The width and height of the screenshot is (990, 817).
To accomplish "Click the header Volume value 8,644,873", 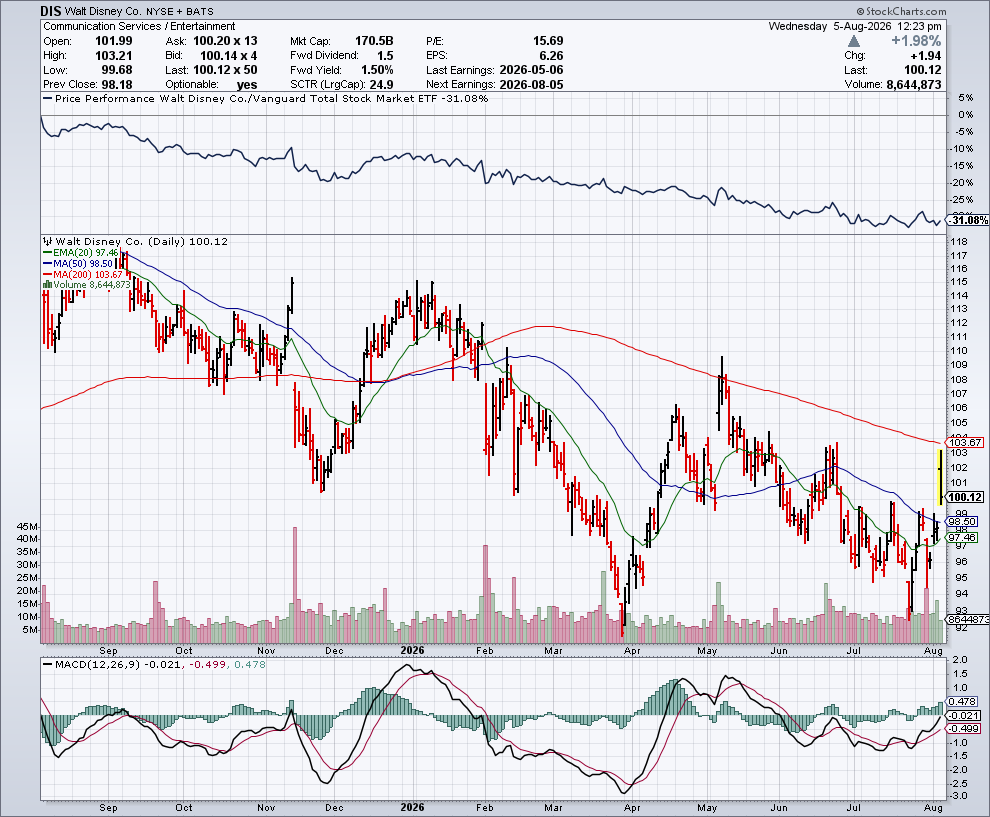I will coord(914,85).
